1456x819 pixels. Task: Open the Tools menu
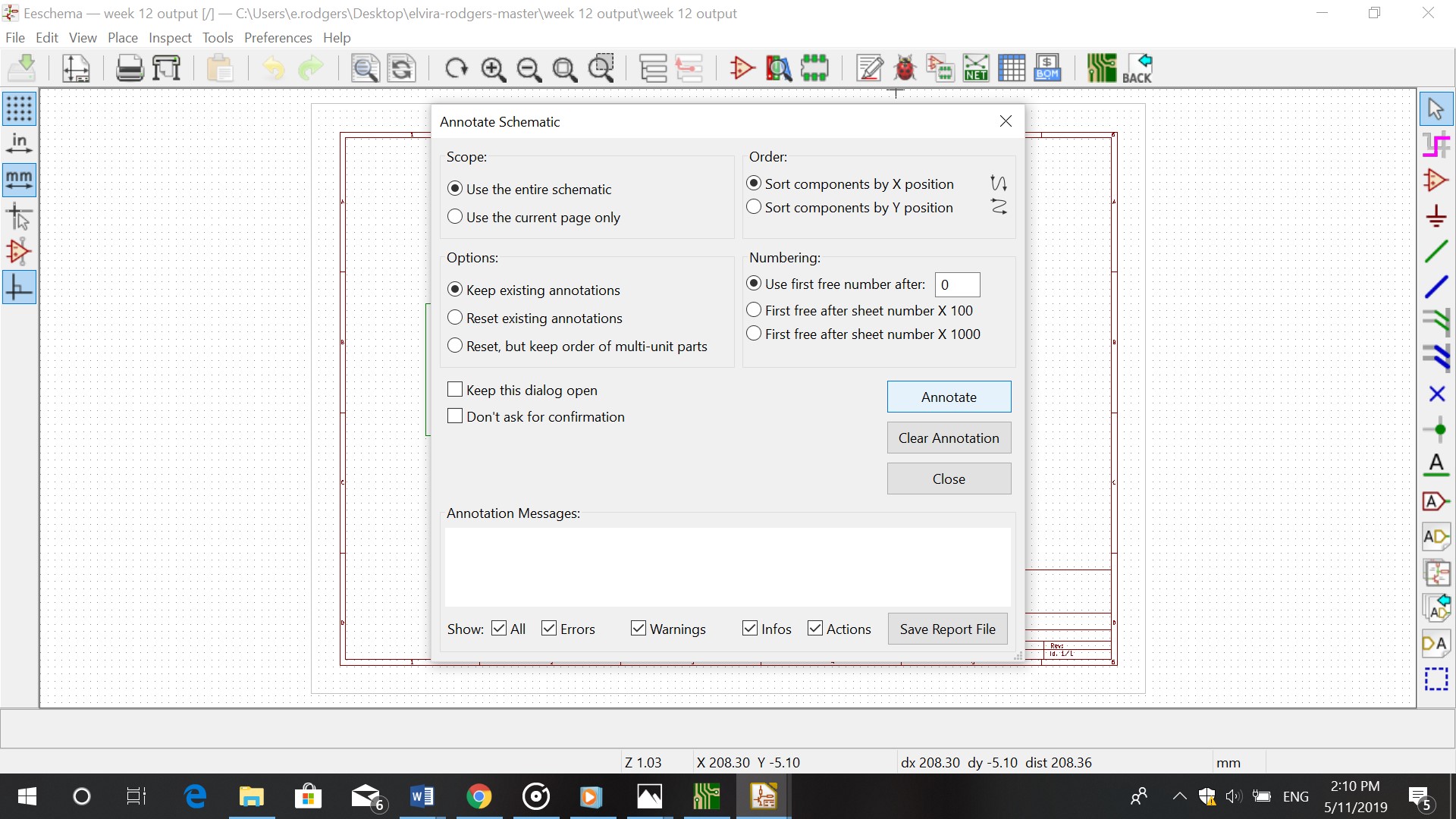pos(217,38)
